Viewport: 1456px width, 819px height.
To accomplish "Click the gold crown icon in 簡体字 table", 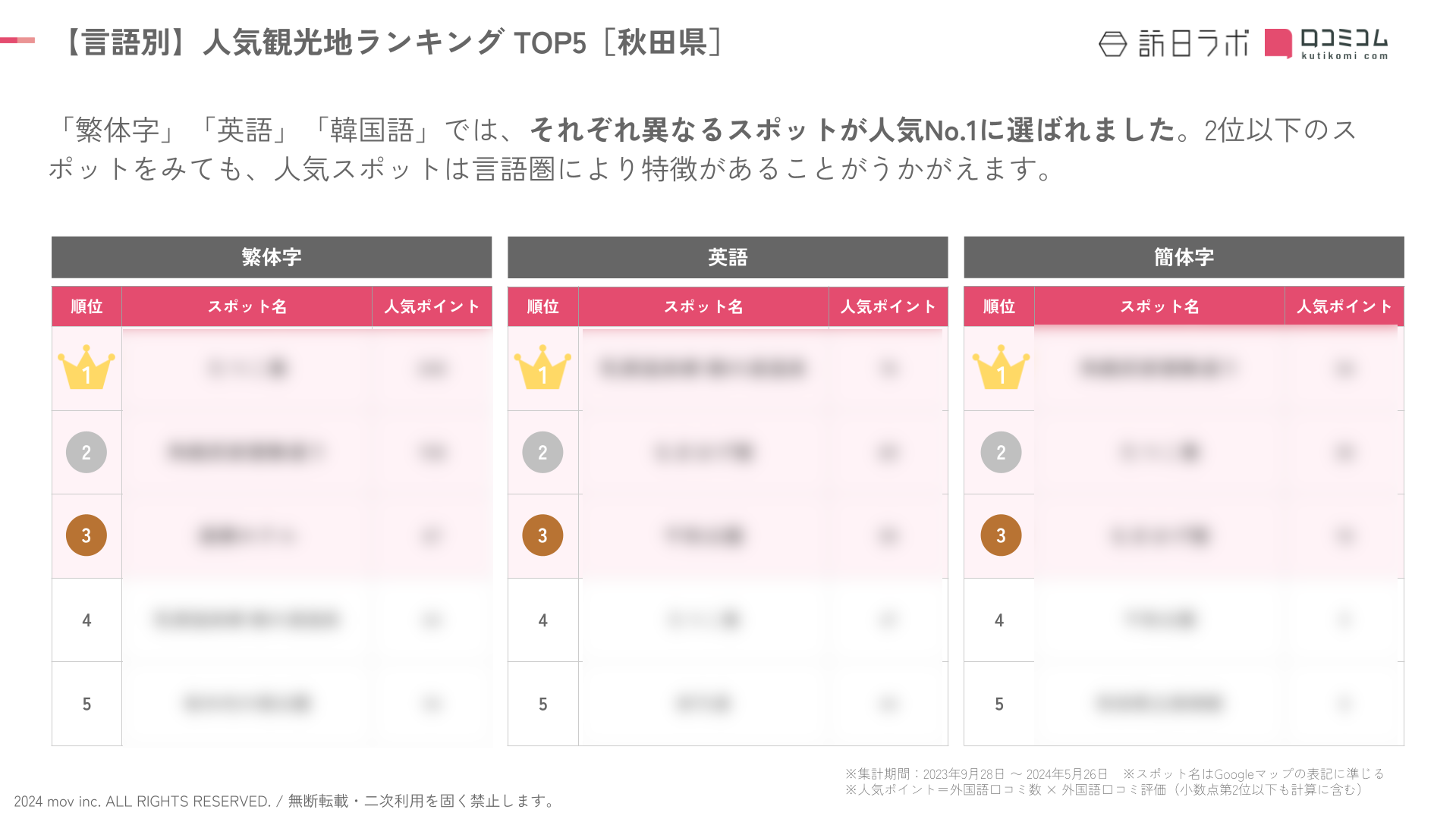I will click(x=1001, y=369).
